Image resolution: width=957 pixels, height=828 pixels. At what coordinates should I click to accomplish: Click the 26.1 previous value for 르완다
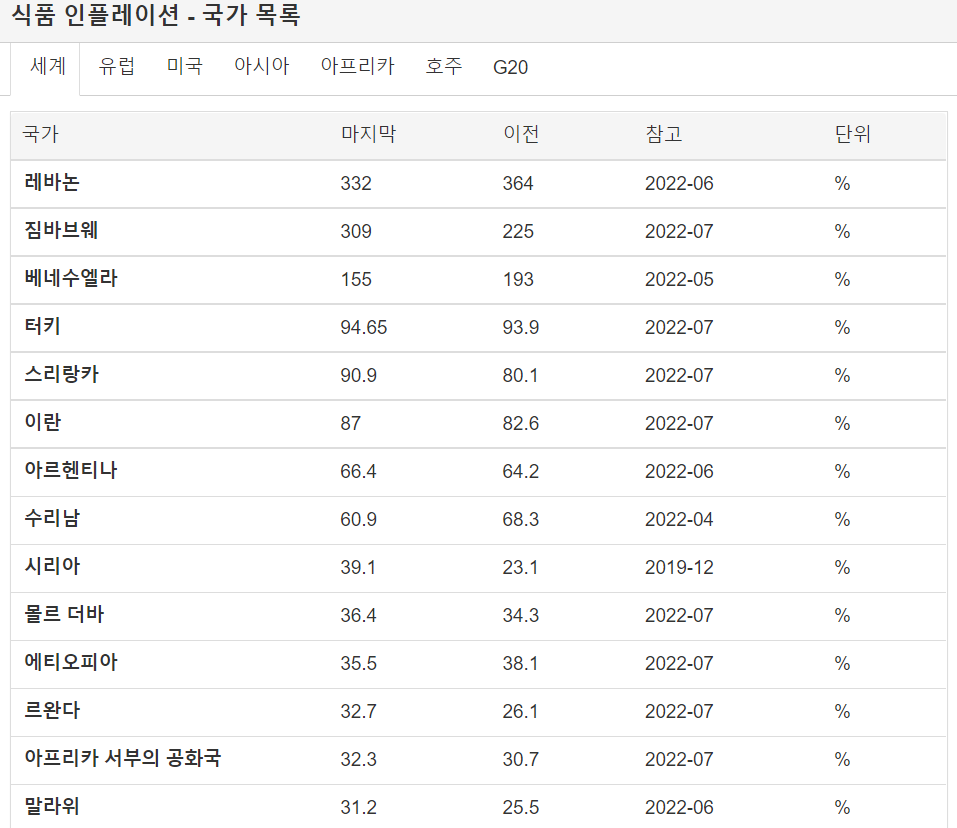tap(520, 711)
